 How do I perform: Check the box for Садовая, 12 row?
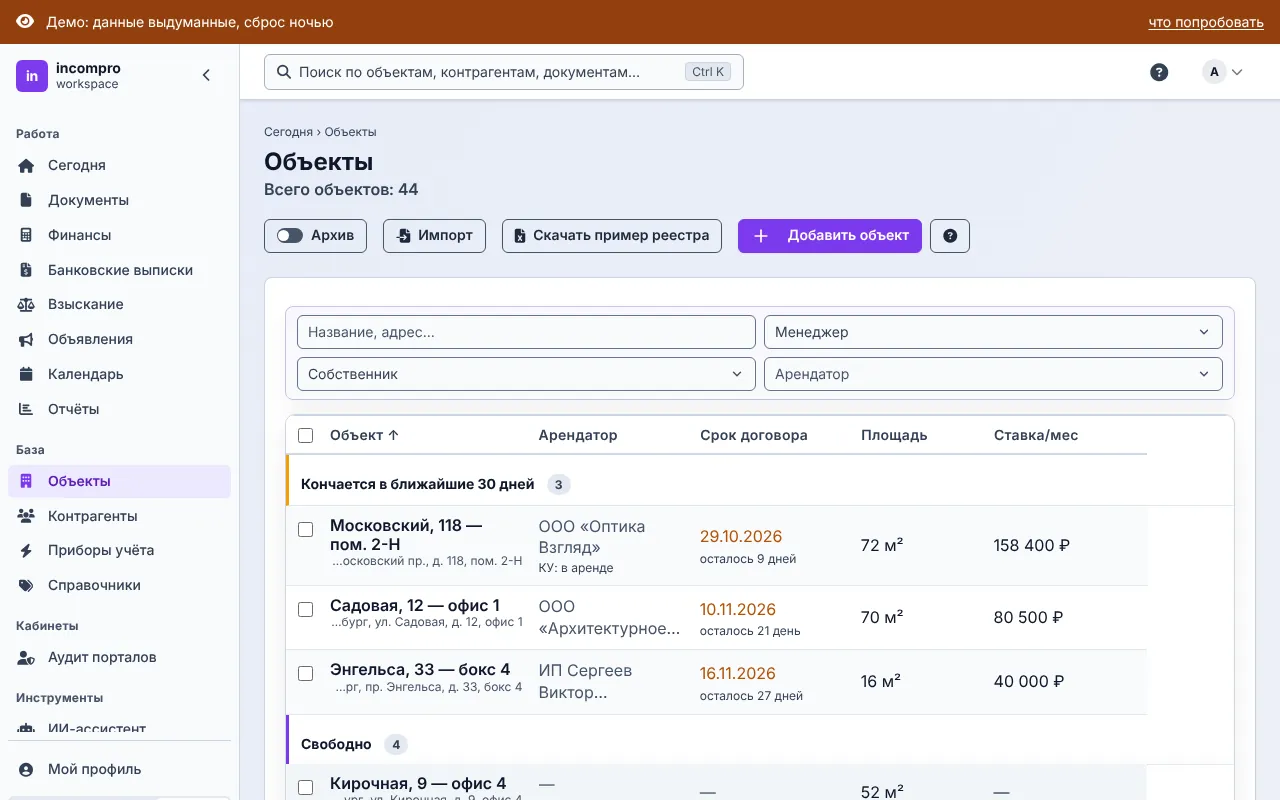[x=306, y=609]
